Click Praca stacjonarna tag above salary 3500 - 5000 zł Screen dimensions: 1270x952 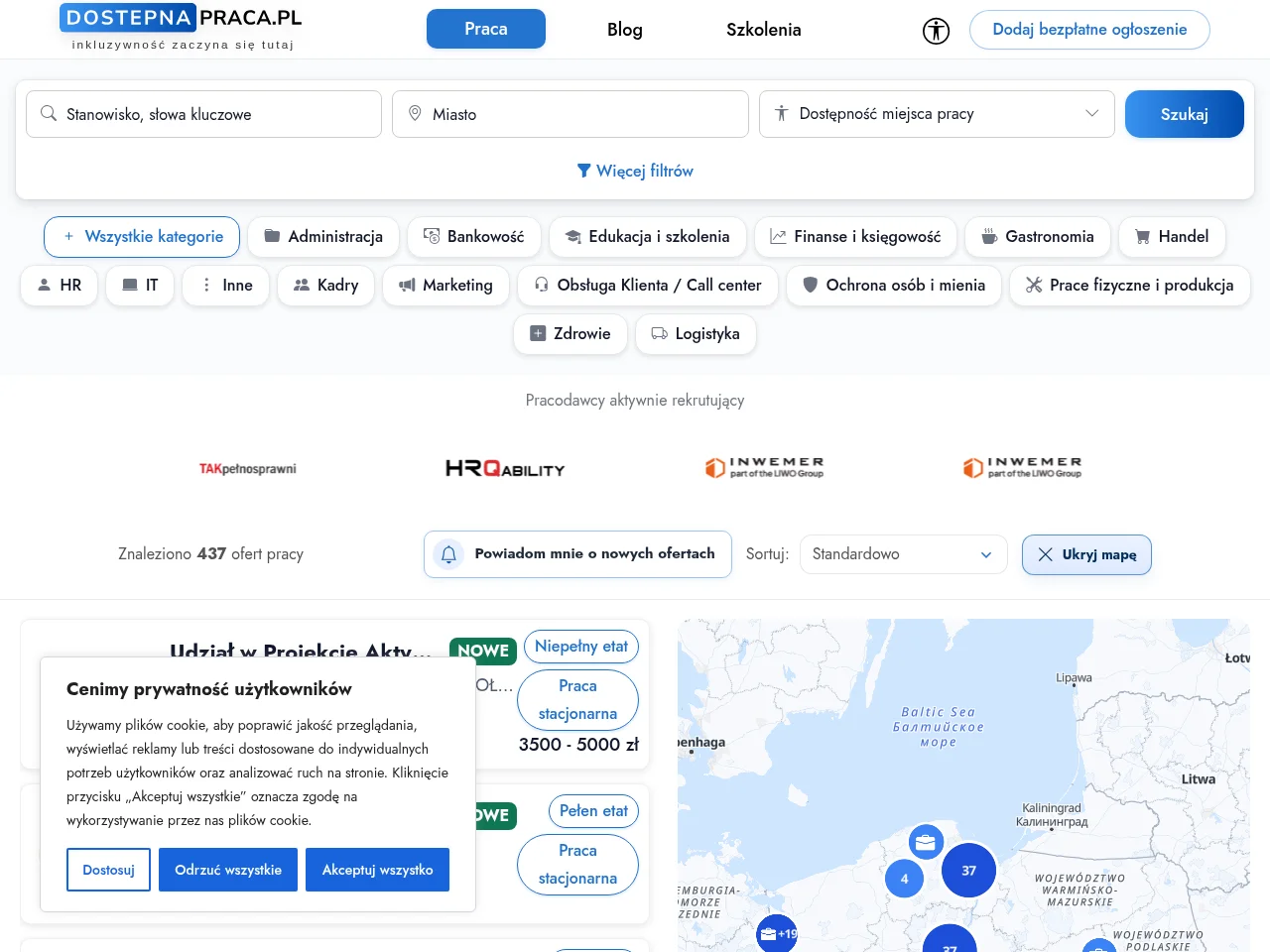(x=577, y=700)
